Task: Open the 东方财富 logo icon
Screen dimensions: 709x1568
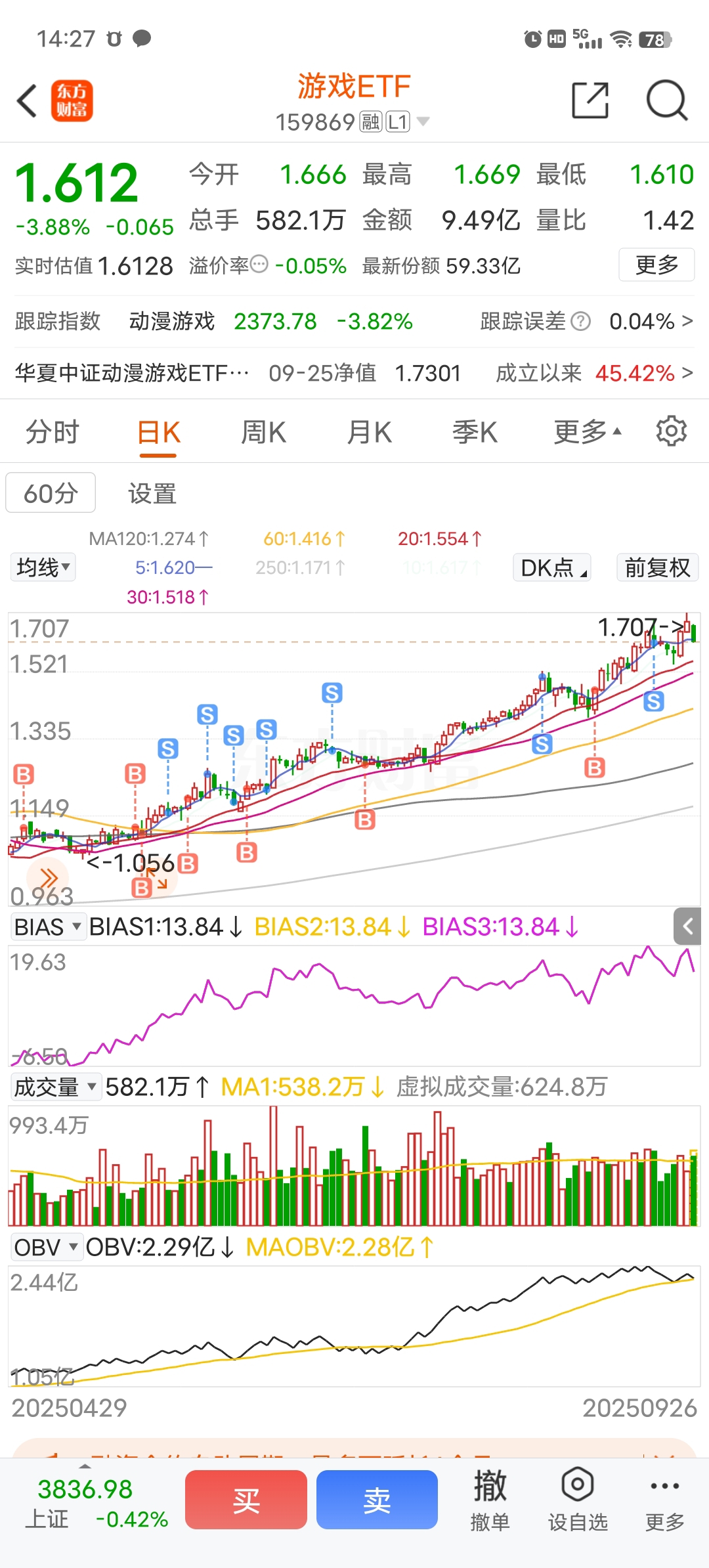Action: coord(72,101)
